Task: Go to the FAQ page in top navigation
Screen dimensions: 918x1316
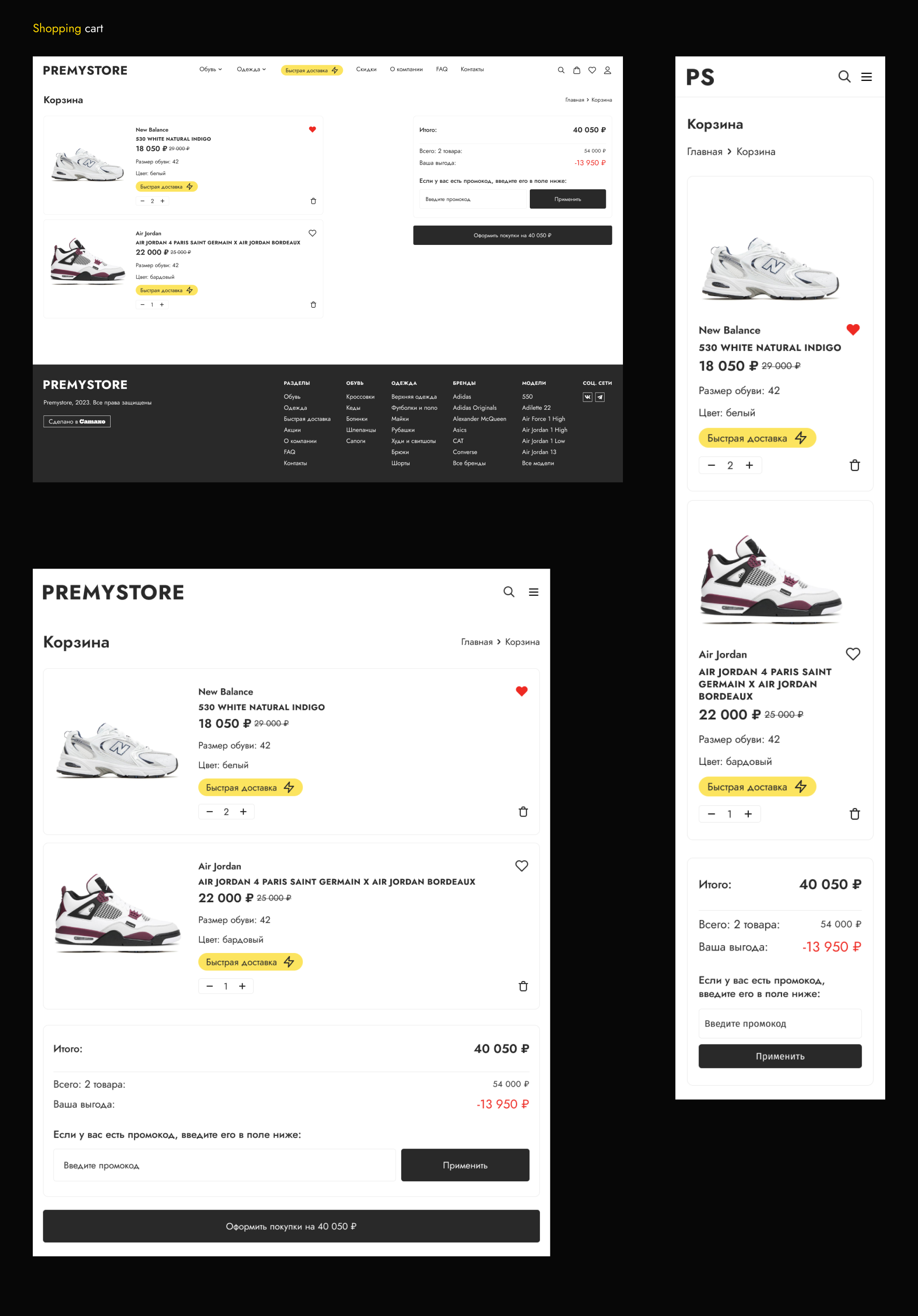Action: click(x=441, y=70)
